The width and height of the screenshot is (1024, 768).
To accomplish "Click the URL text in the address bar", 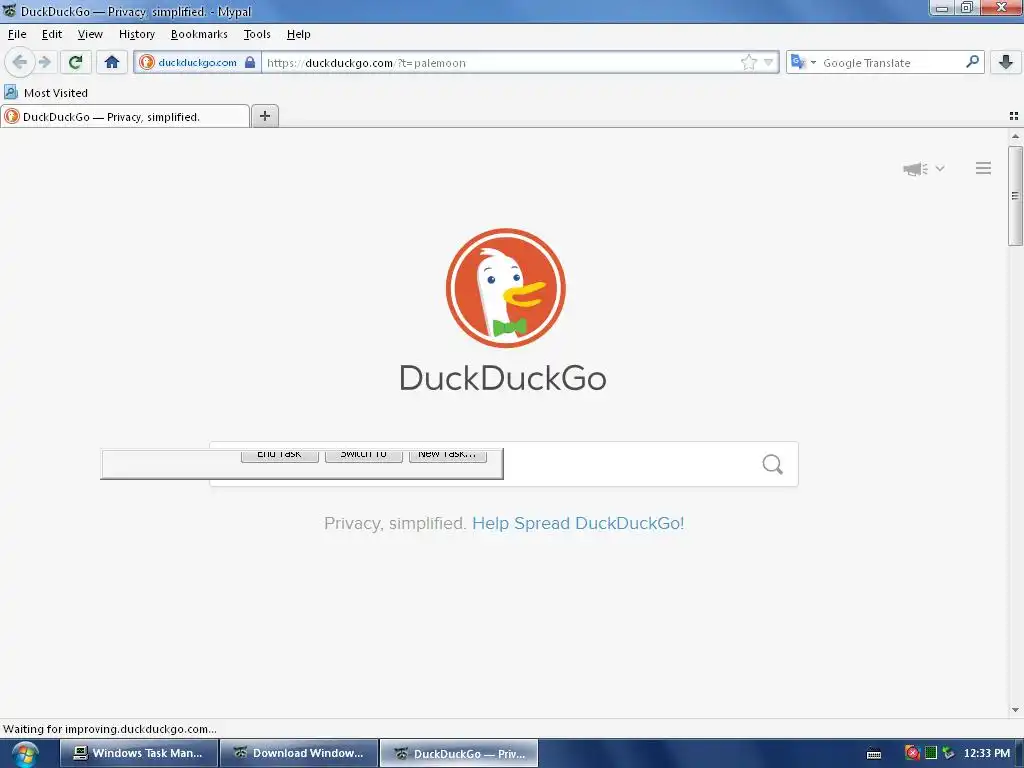I will pos(366,63).
